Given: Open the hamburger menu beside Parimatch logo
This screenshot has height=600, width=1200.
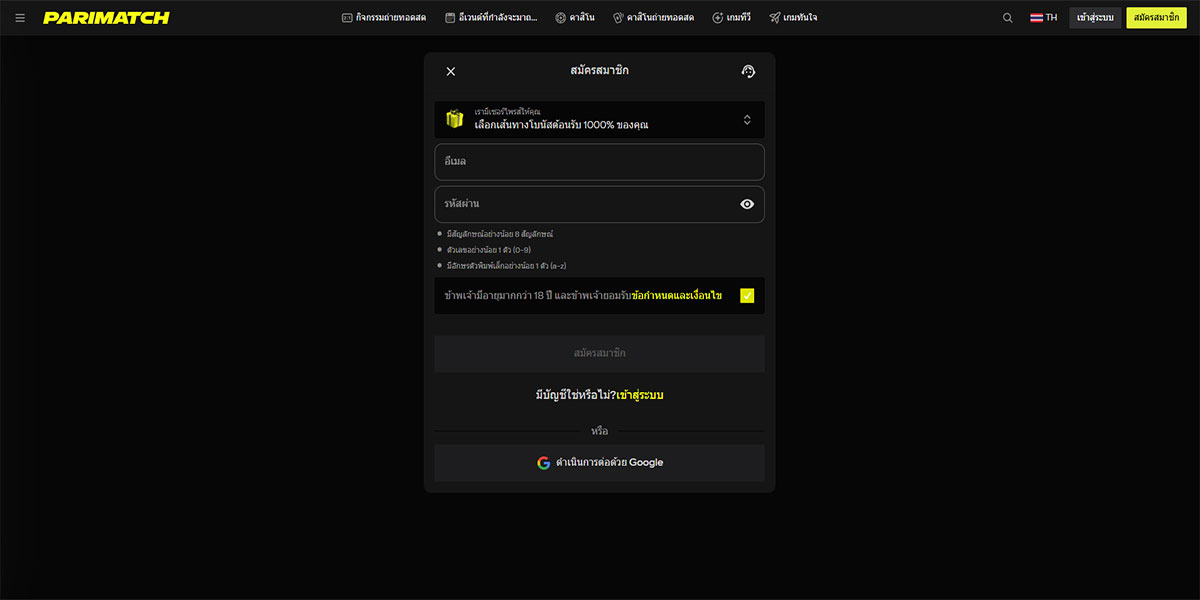Looking at the screenshot, I should pos(20,18).
